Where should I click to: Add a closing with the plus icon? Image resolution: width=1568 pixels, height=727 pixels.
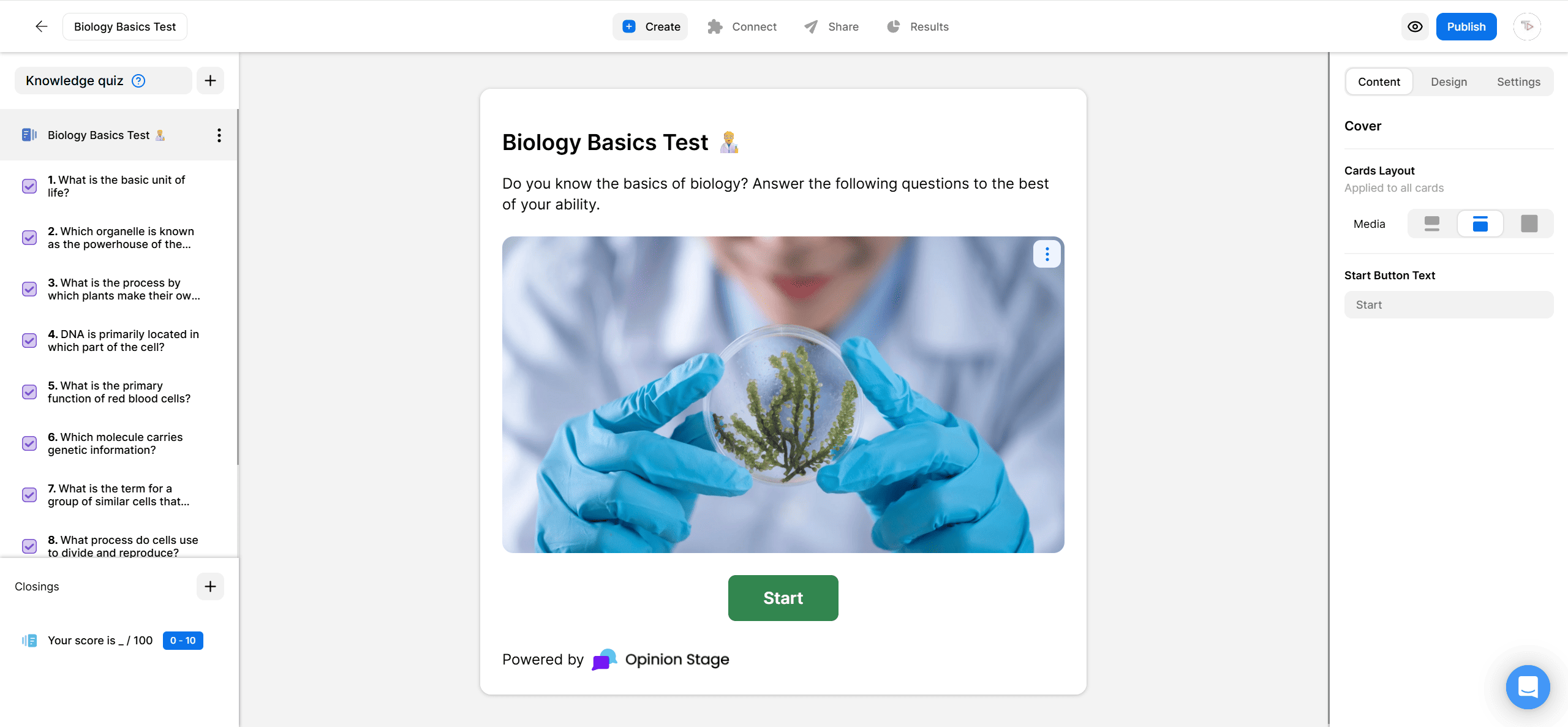[210, 586]
